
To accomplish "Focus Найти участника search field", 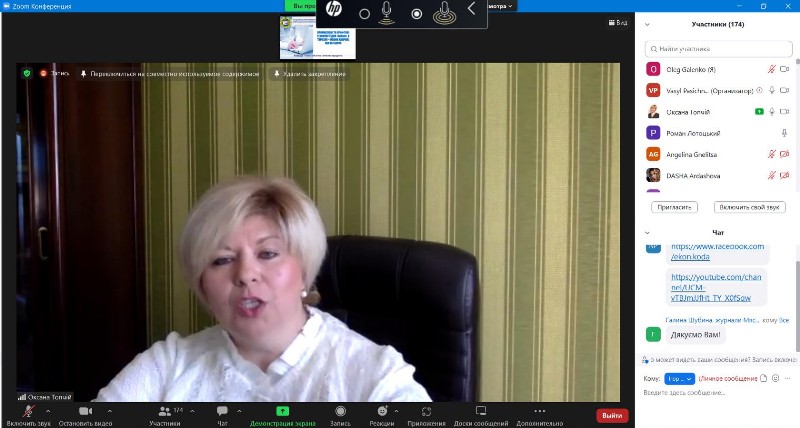I will [718, 49].
